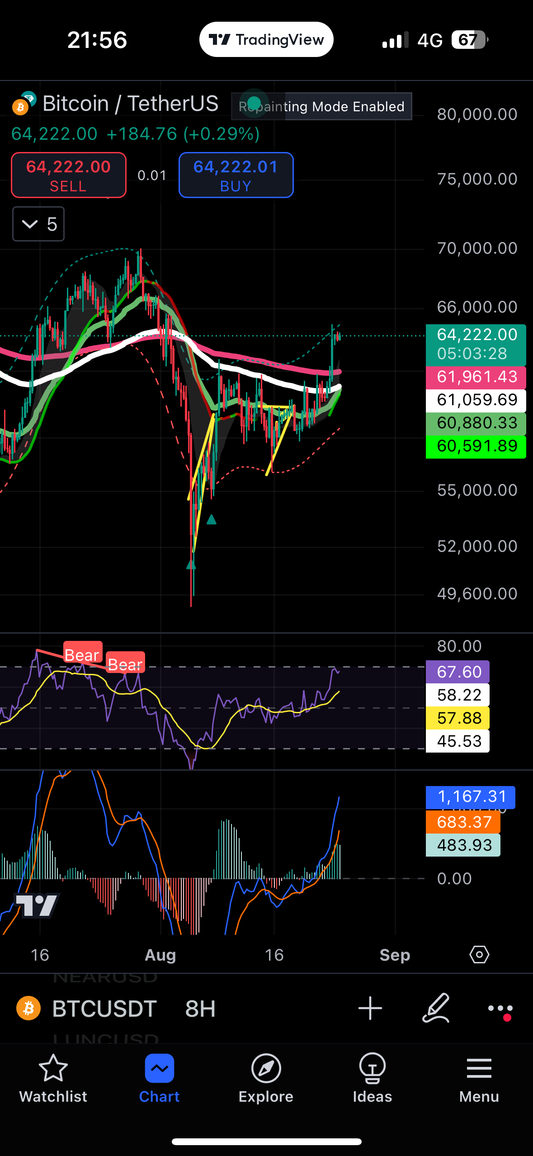Tap the pink 61,961.43 moving average label
The image size is (533, 1156).
476,378
